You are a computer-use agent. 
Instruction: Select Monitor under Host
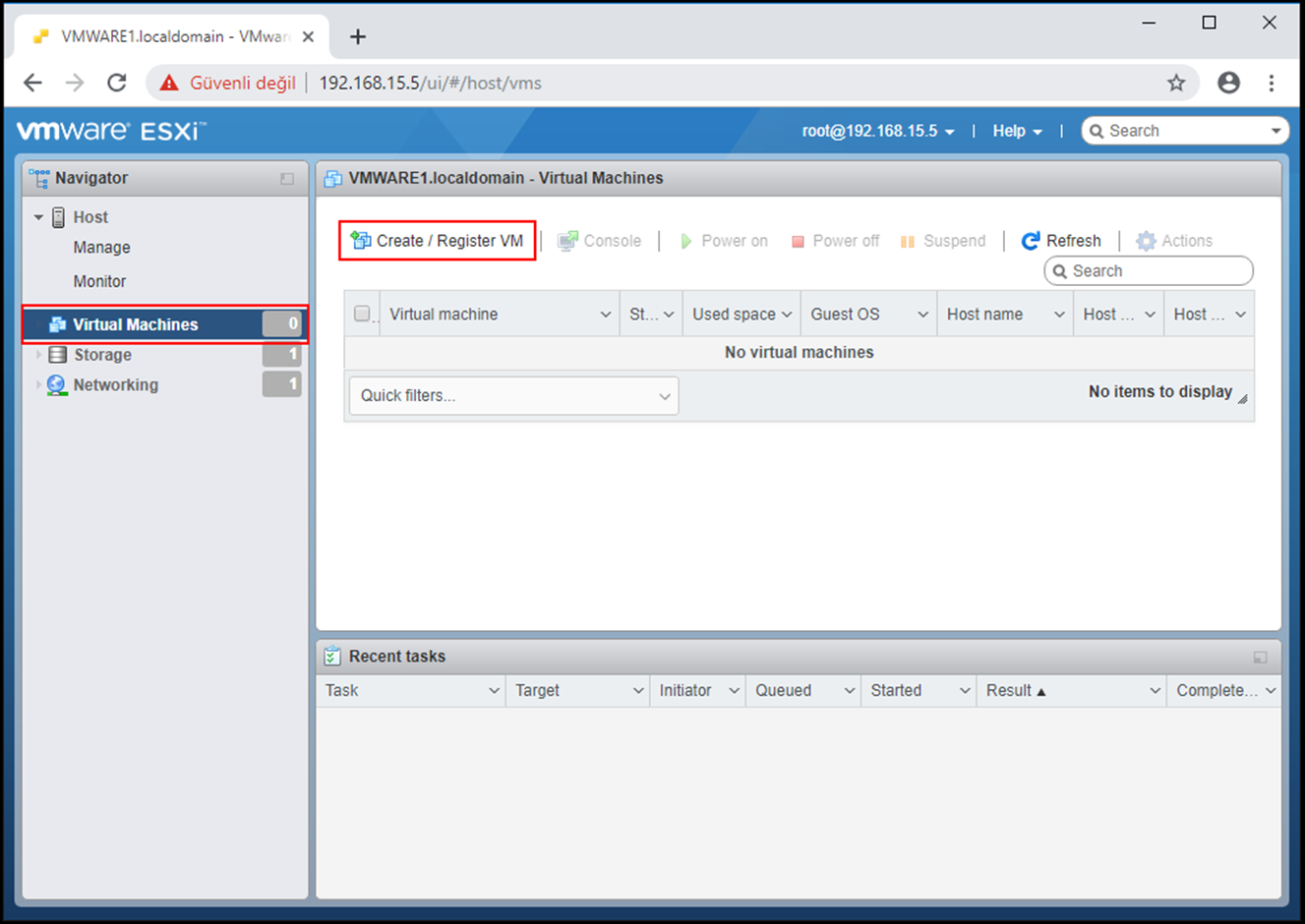pos(99,281)
